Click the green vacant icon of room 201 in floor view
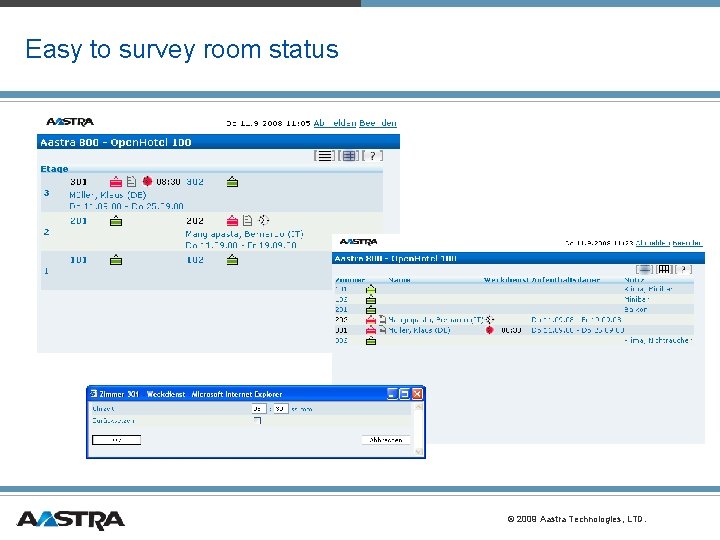The image size is (720, 540). pos(116,221)
